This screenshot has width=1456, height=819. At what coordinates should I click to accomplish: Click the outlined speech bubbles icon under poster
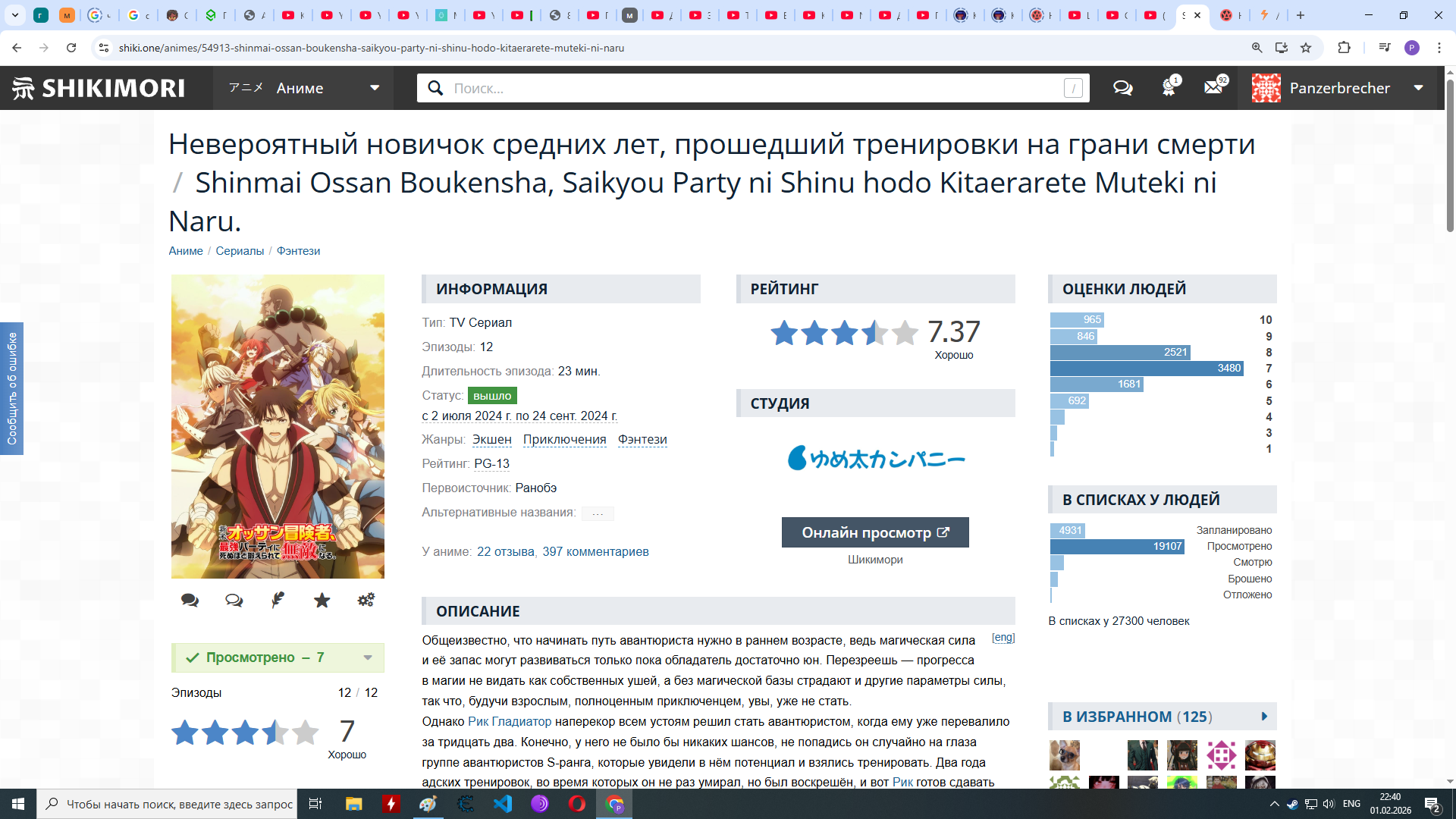[234, 601]
